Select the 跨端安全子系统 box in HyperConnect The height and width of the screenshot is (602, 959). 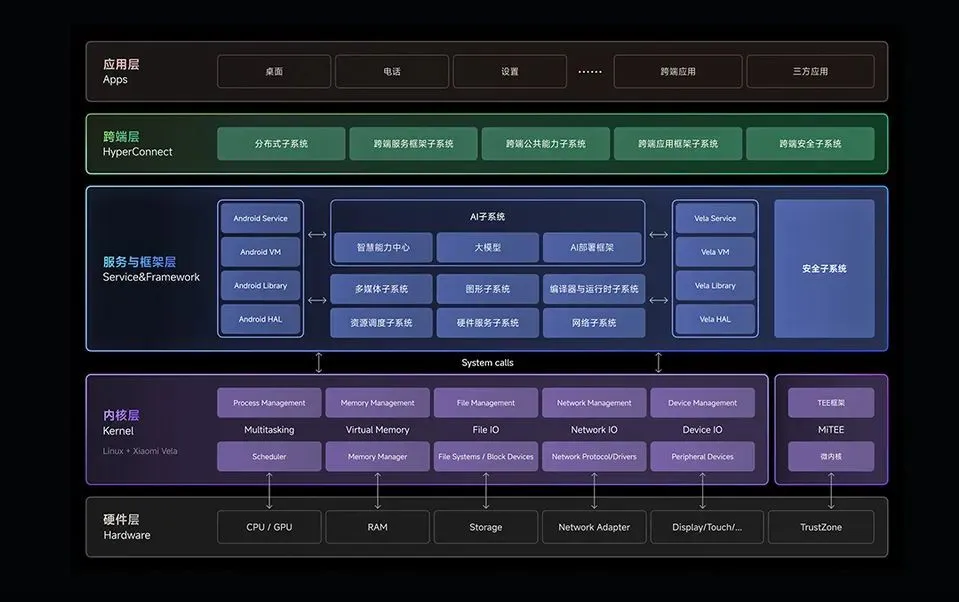coord(810,144)
